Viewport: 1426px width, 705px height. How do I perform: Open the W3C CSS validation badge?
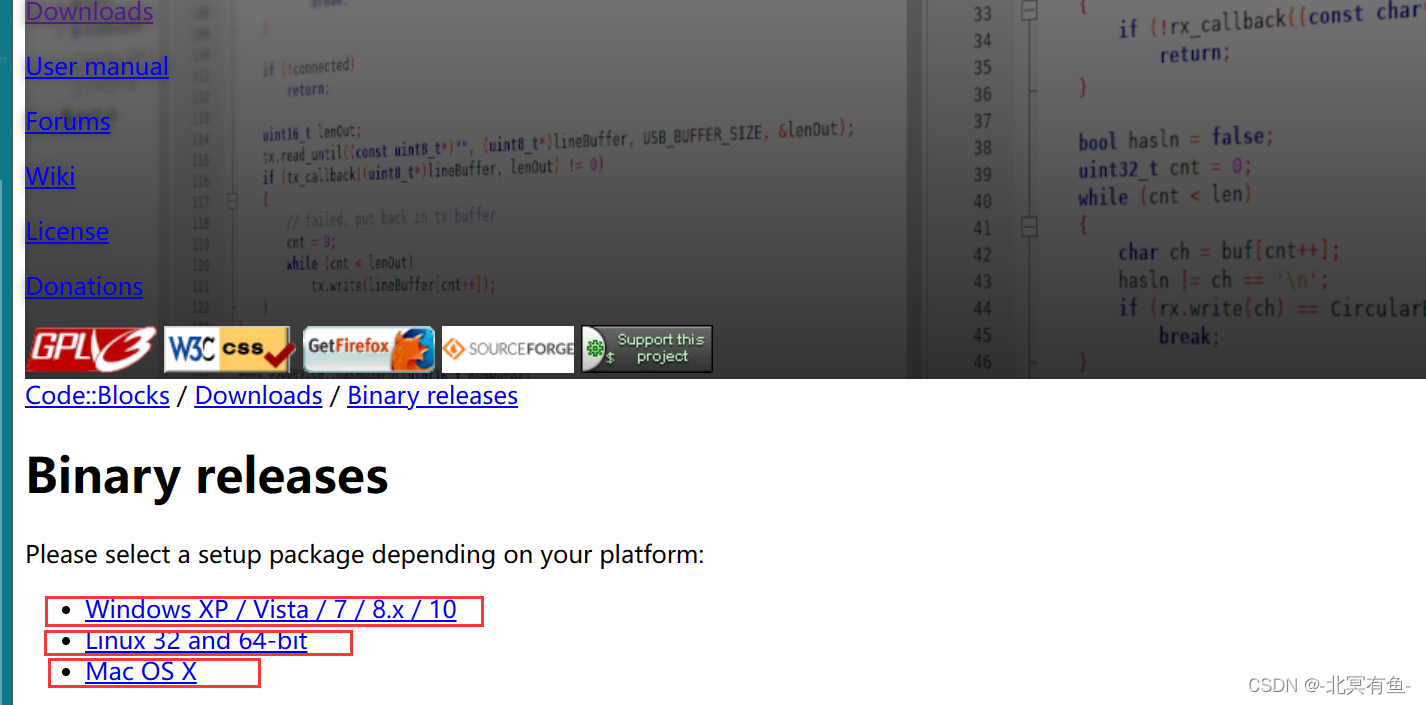coord(229,349)
